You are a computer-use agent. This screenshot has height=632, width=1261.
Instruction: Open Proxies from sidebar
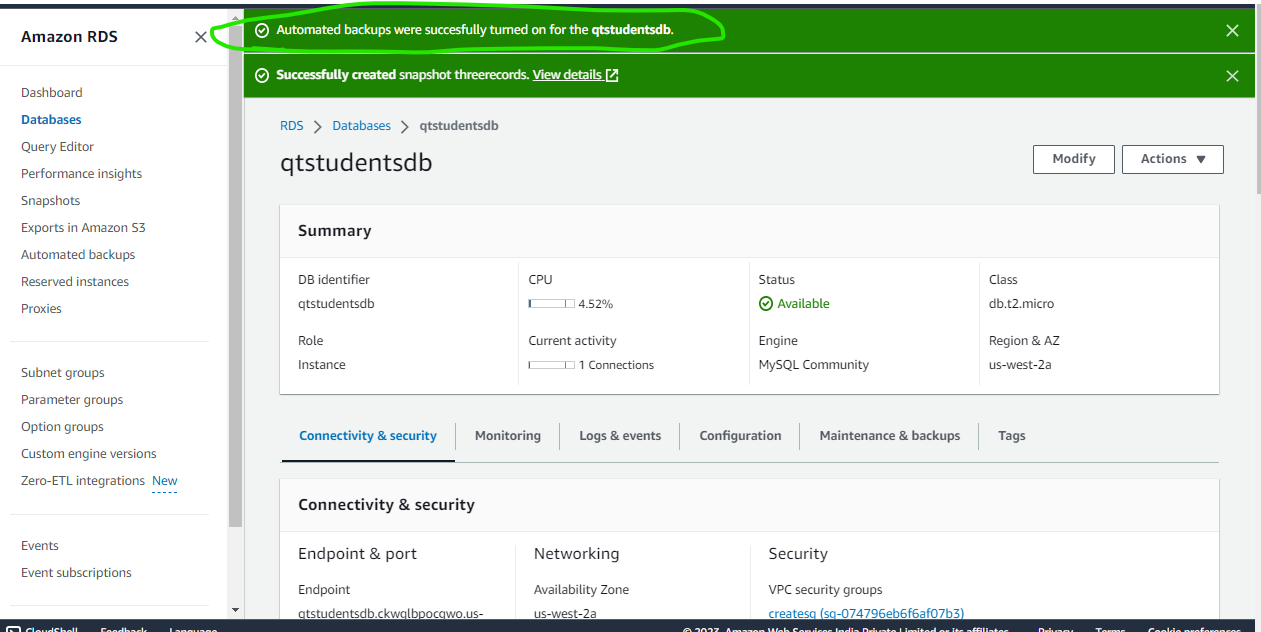pyautogui.click(x=41, y=309)
